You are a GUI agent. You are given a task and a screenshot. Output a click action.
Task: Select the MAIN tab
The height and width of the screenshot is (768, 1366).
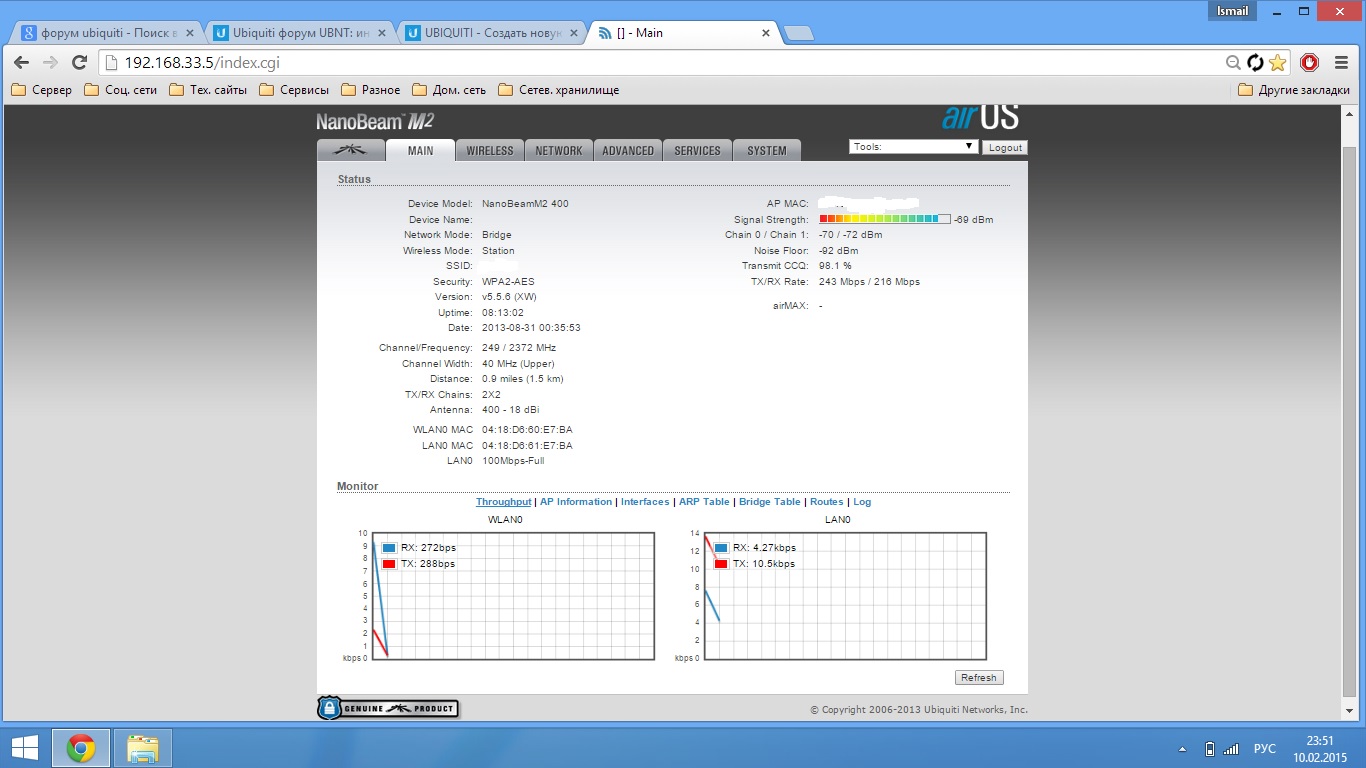pos(421,150)
